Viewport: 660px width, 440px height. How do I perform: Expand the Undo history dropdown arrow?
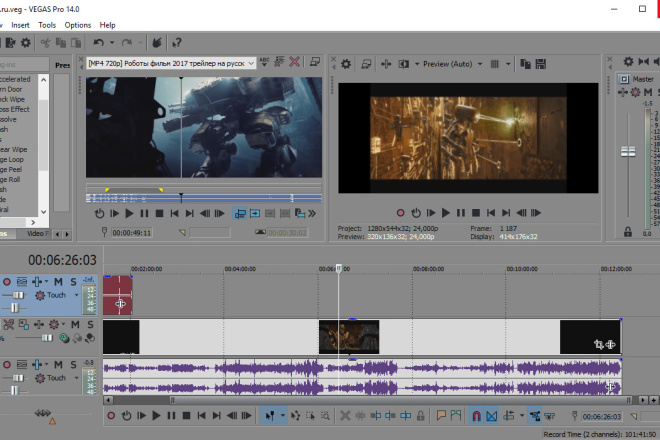tap(112, 43)
